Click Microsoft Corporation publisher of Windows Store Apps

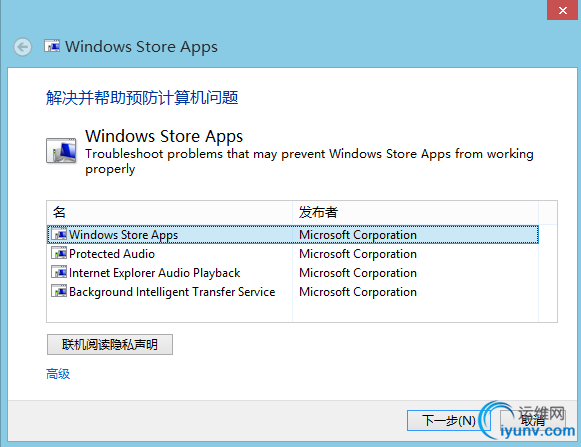click(358, 235)
